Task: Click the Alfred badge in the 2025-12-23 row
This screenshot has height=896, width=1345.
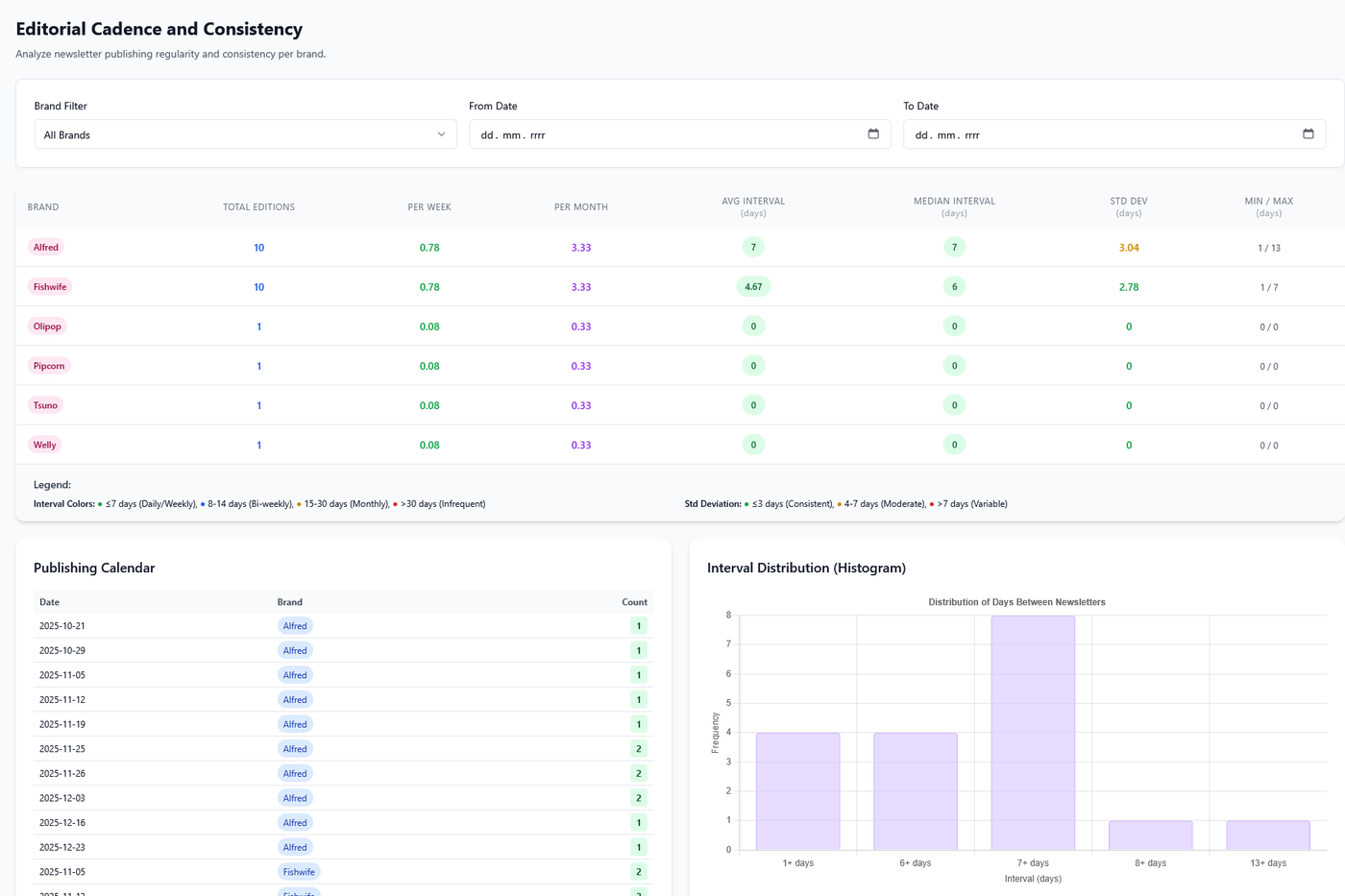Action: point(295,847)
